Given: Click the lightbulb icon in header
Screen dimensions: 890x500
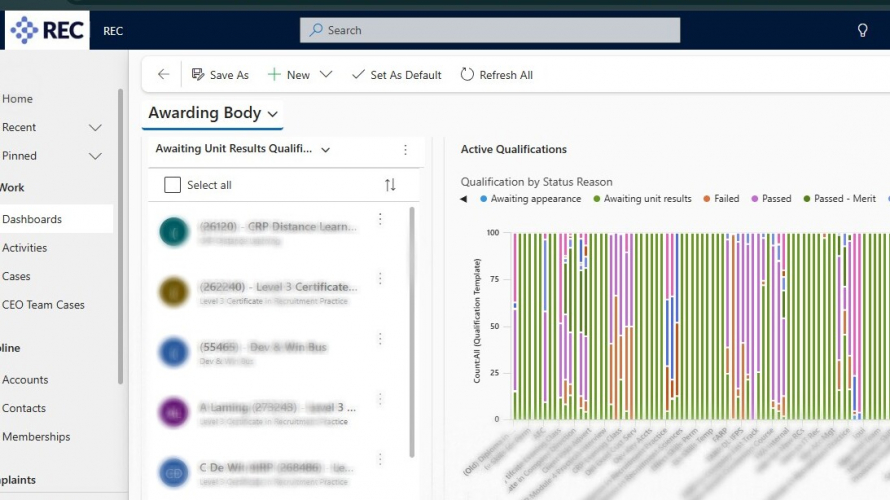Looking at the screenshot, I should [863, 30].
